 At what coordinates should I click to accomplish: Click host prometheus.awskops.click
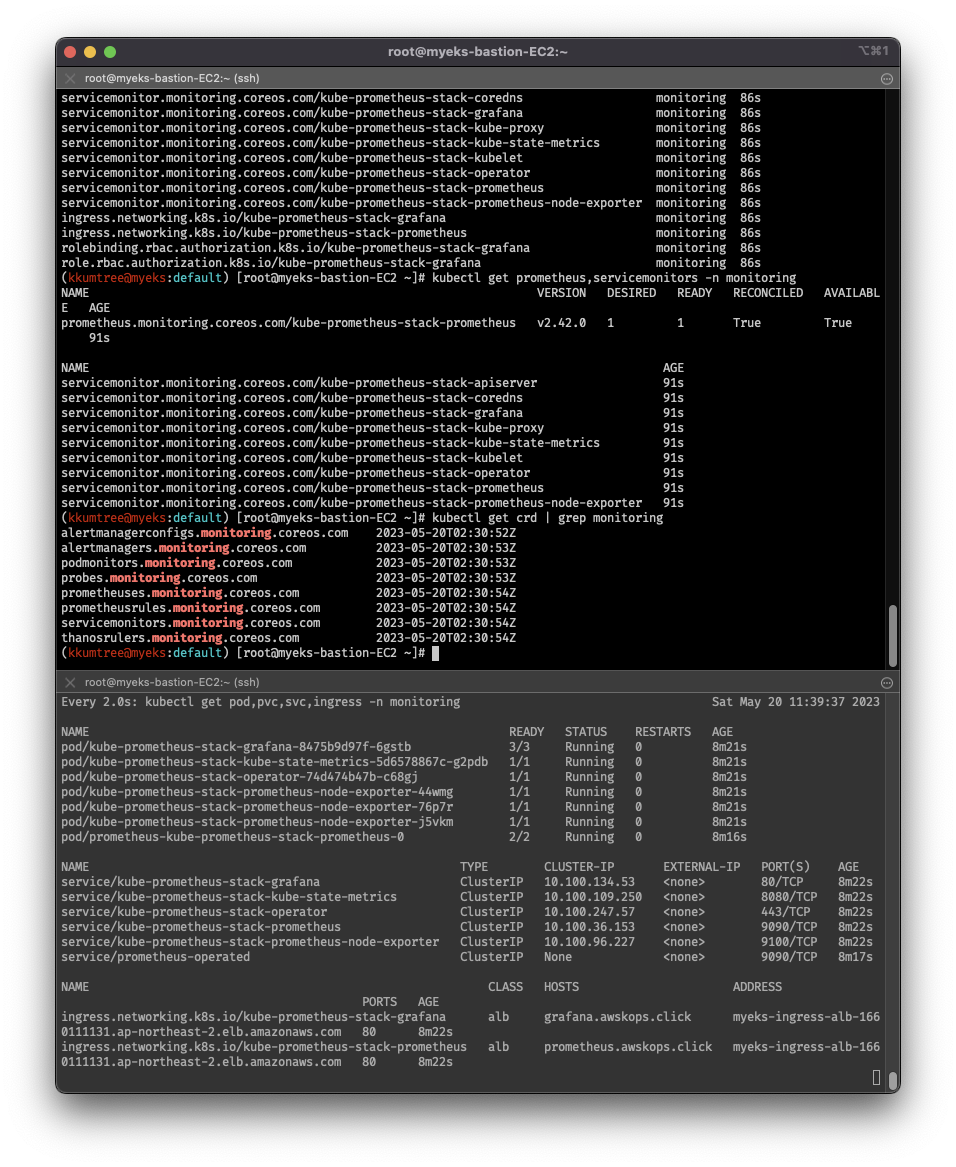(x=628, y=1047)
